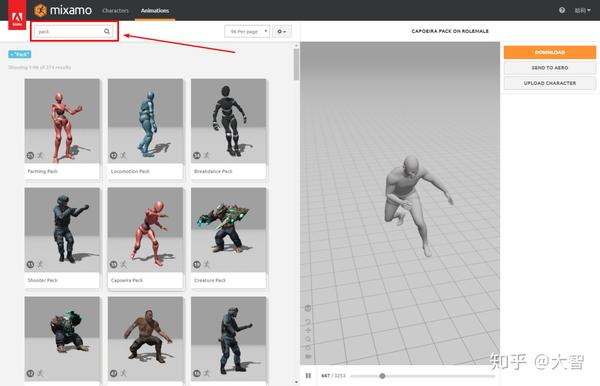
Task: Expand the per page dropdown
Action: (x=247, y=31)
